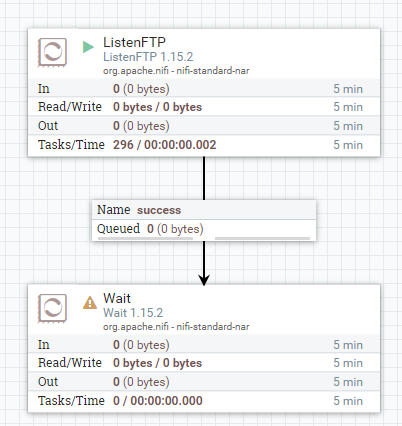Click the success connection name label
Screen dimensions: 402x426
[159, 210]
